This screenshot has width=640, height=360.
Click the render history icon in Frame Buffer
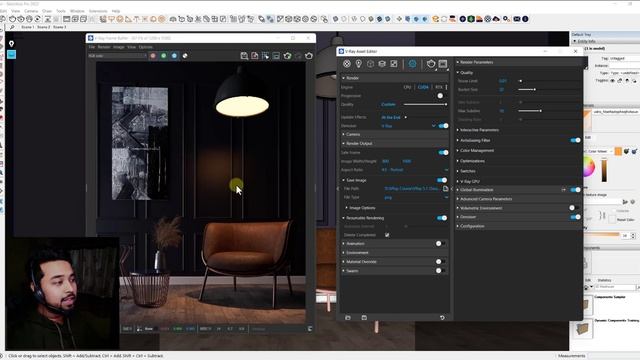pos(276,56)
